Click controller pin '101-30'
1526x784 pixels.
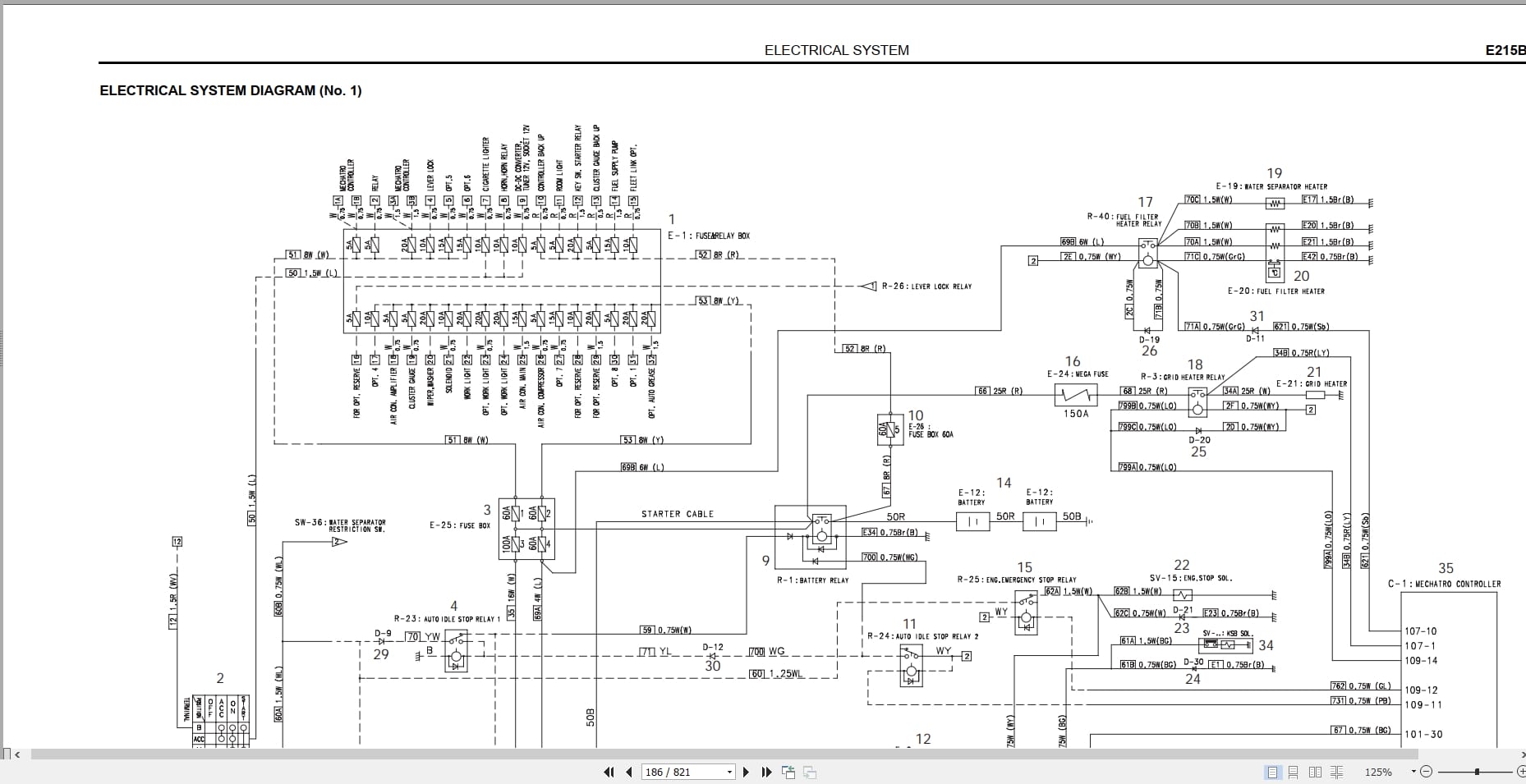[1423, 735]
